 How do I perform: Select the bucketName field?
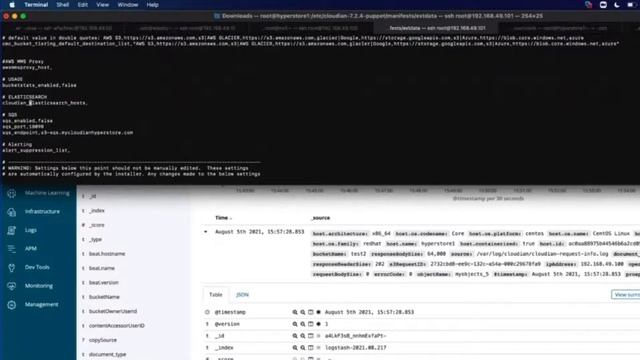click(104, 297)
